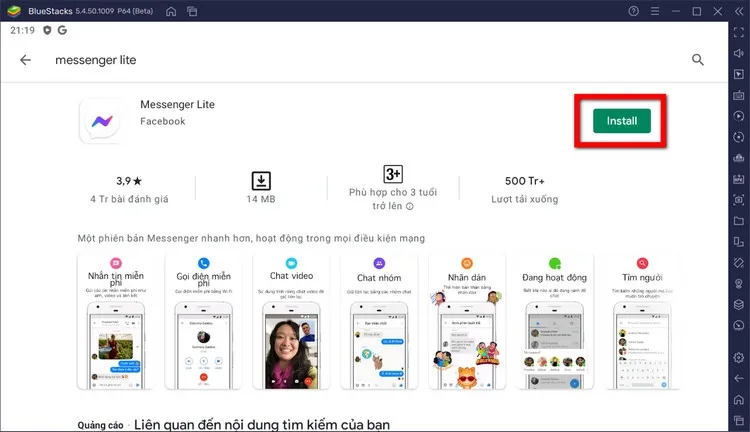Image resolution: width=750 pixels, height=432 pixels.
Task: Go back using Play Store back arrow
Action: coord(25,60)
